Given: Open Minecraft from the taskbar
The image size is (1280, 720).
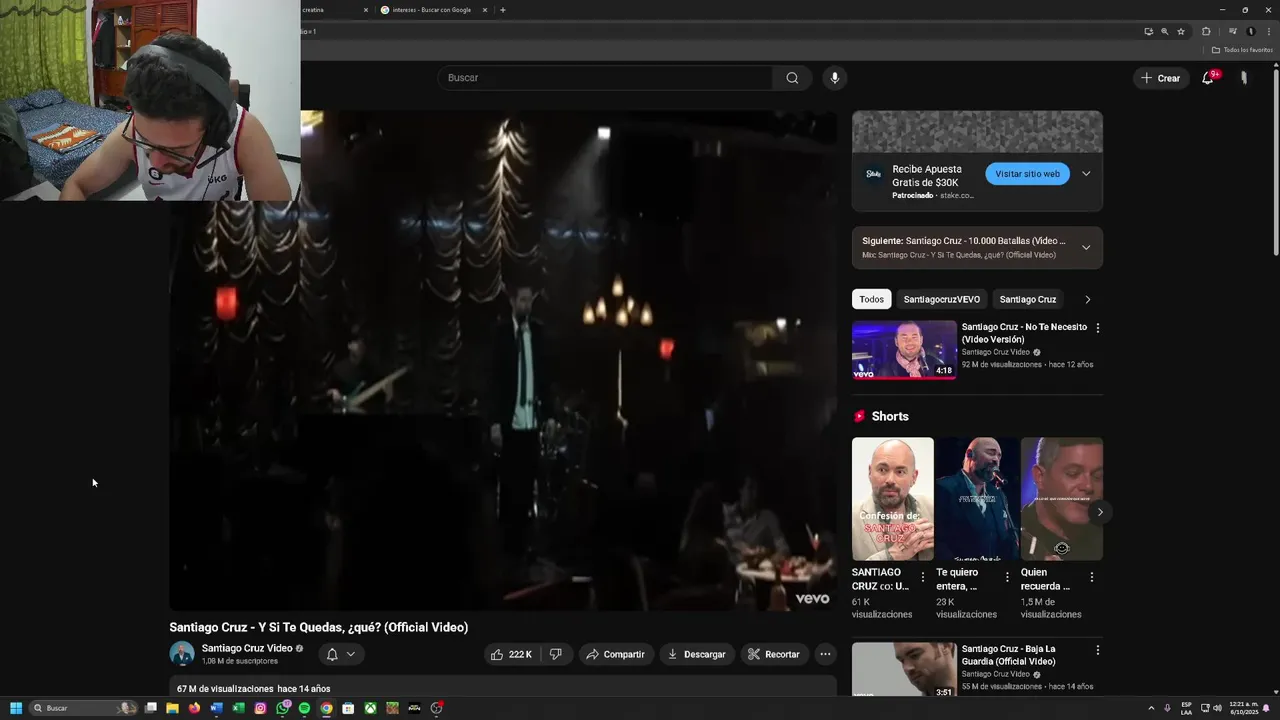Looking at the screenshot, I should pos(392,708).
